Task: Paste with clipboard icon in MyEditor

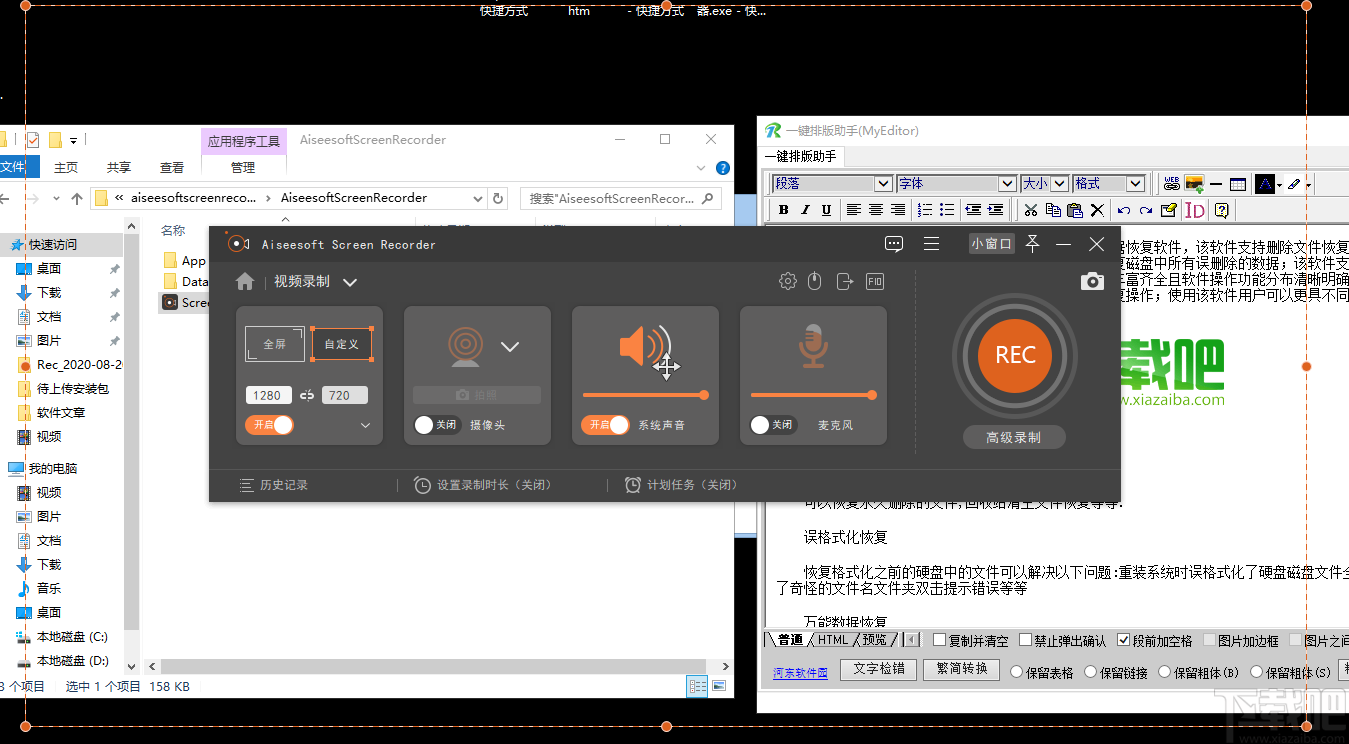Action: (1075, 210)
